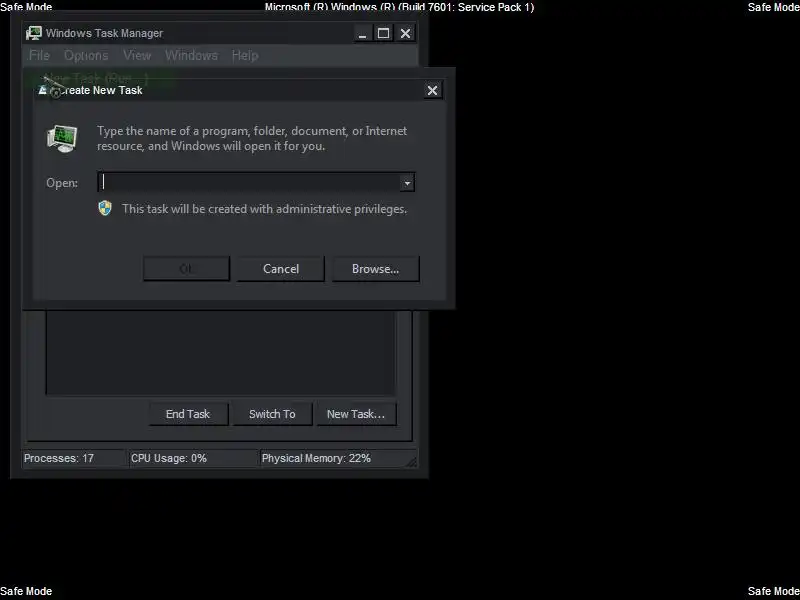800x600 pixels.
Task: Click the Windows Task Manager title bar icon
Action: tap(34, 33)
